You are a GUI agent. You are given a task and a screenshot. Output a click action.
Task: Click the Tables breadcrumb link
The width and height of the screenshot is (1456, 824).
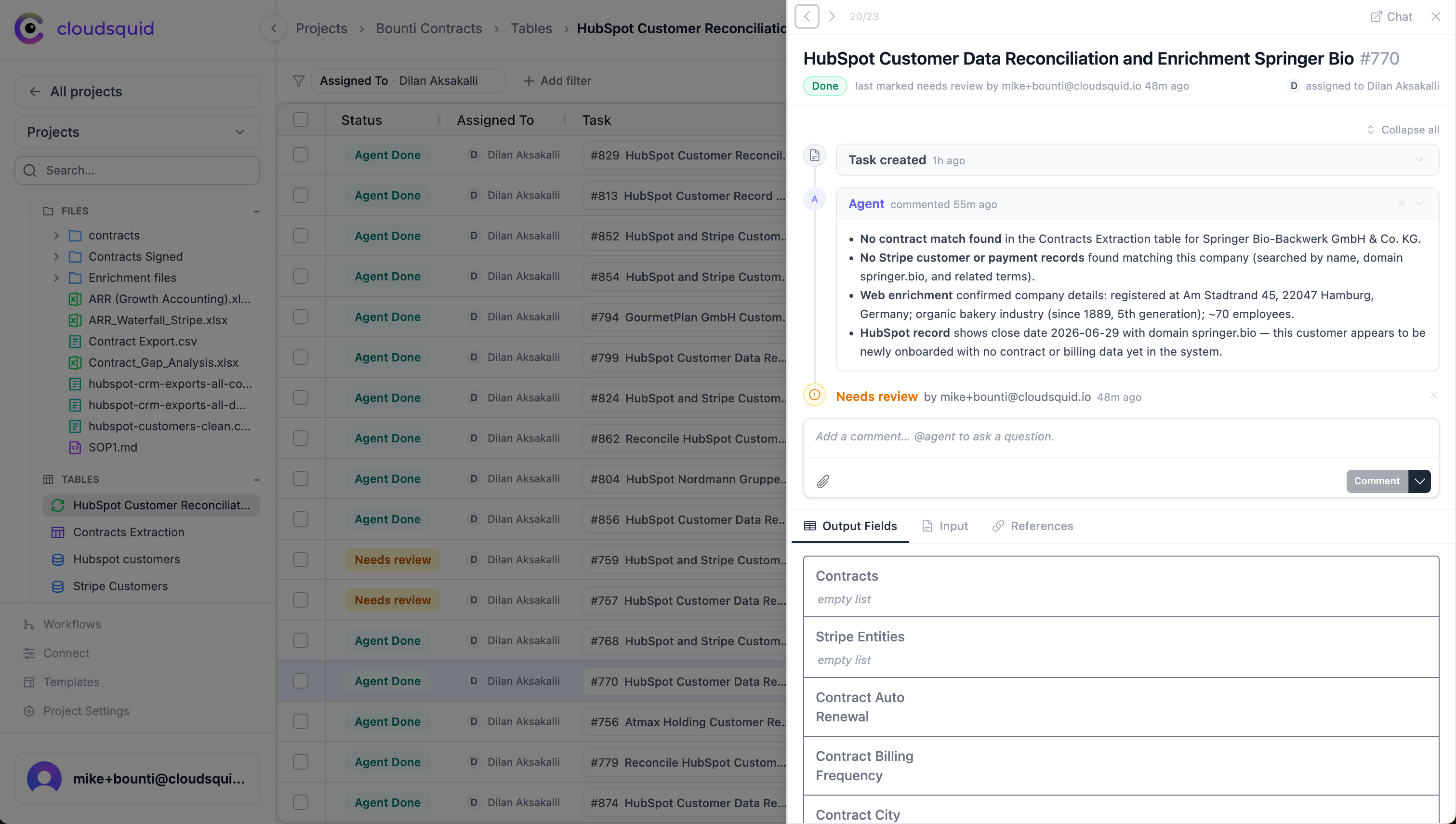point(531,28)
